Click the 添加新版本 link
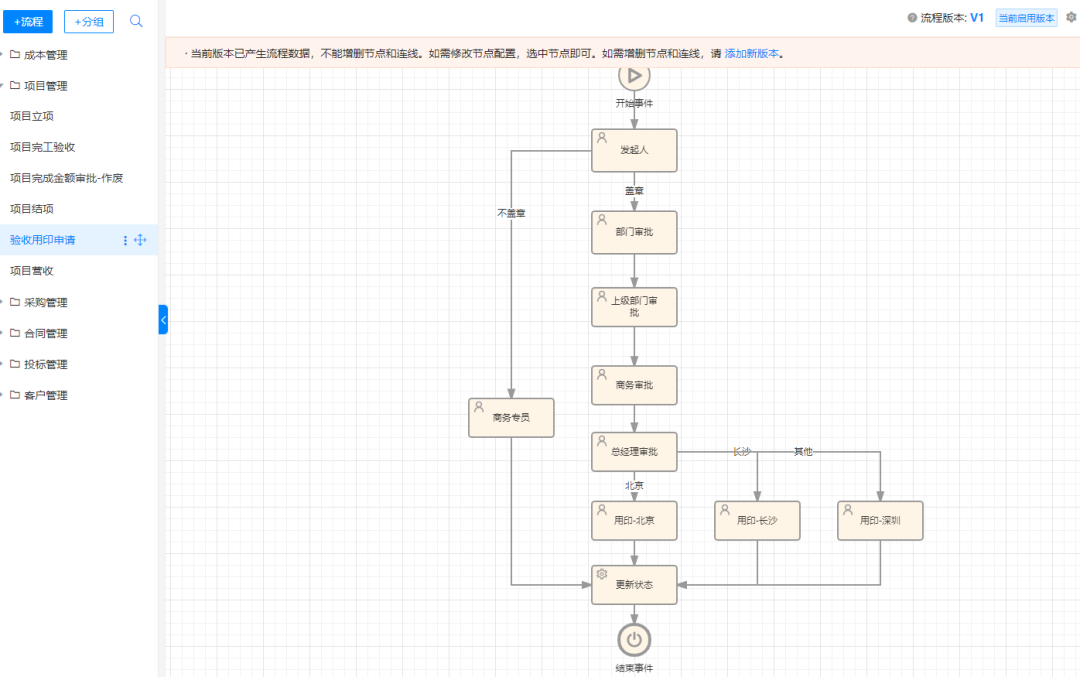 tap(751, 54)
